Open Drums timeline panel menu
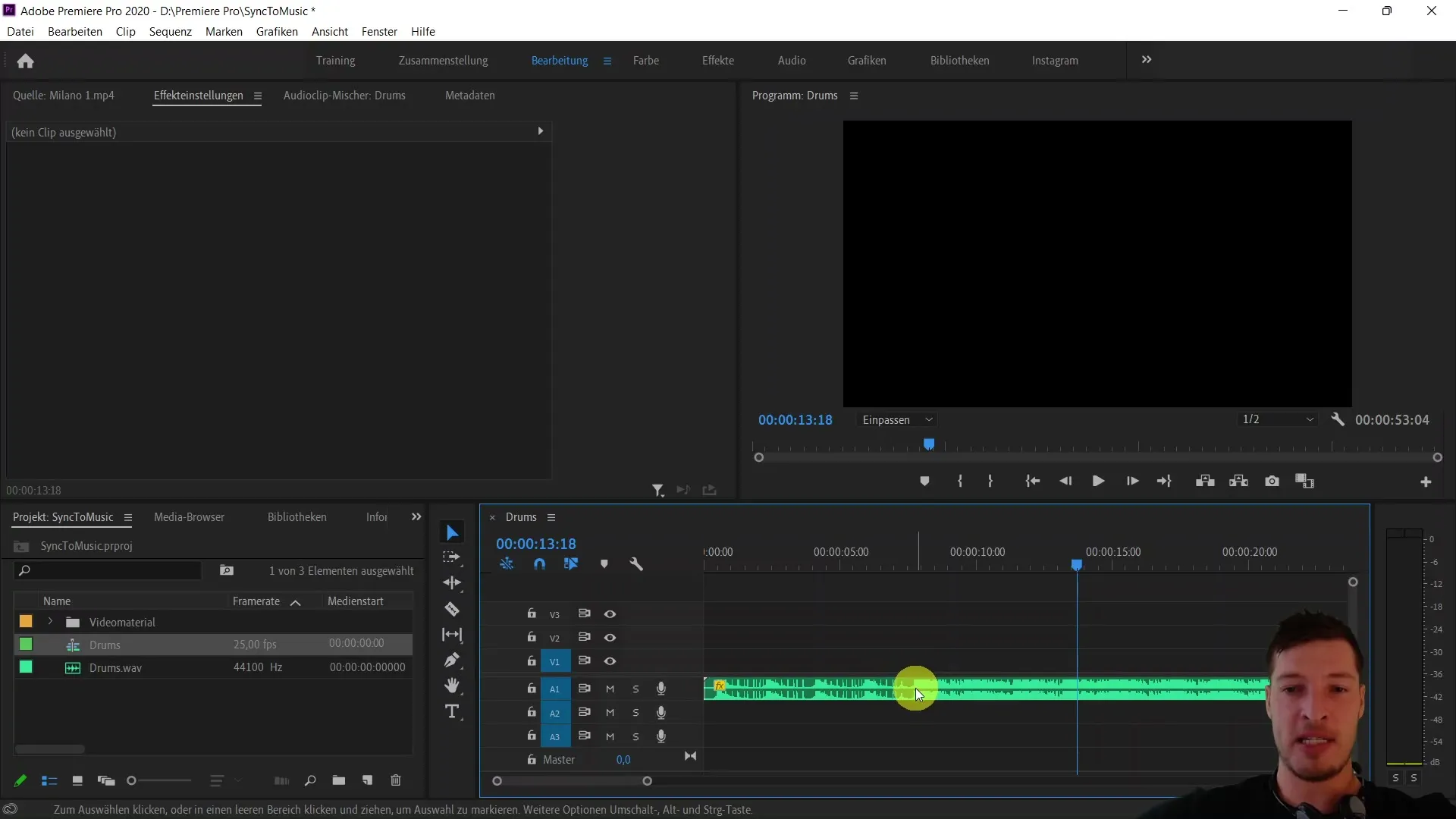This screenshot has width=1456, height=819. (551, 517)
